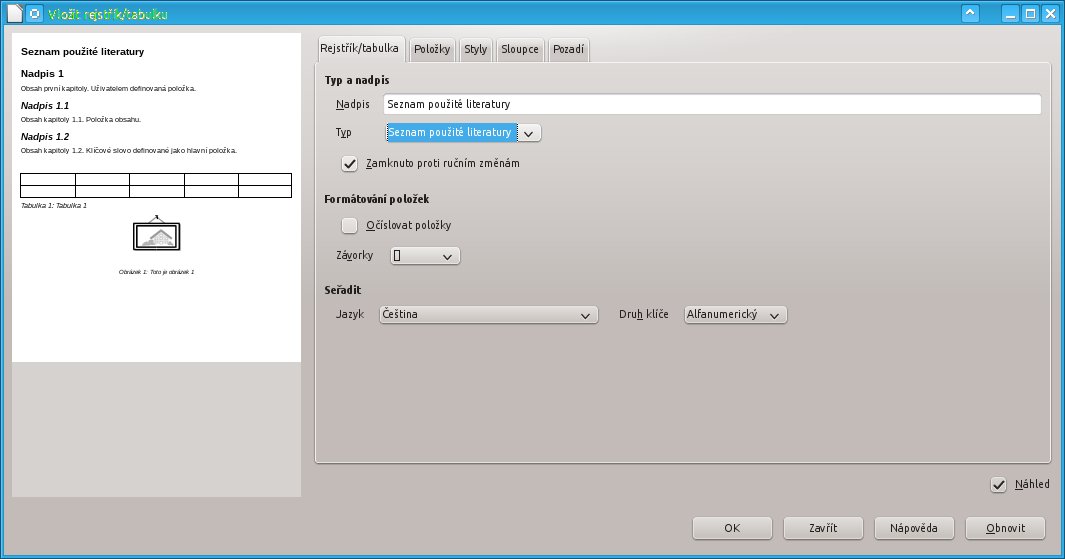Switch to the Styly tab
1065x559 pixels.
[476, 49]
